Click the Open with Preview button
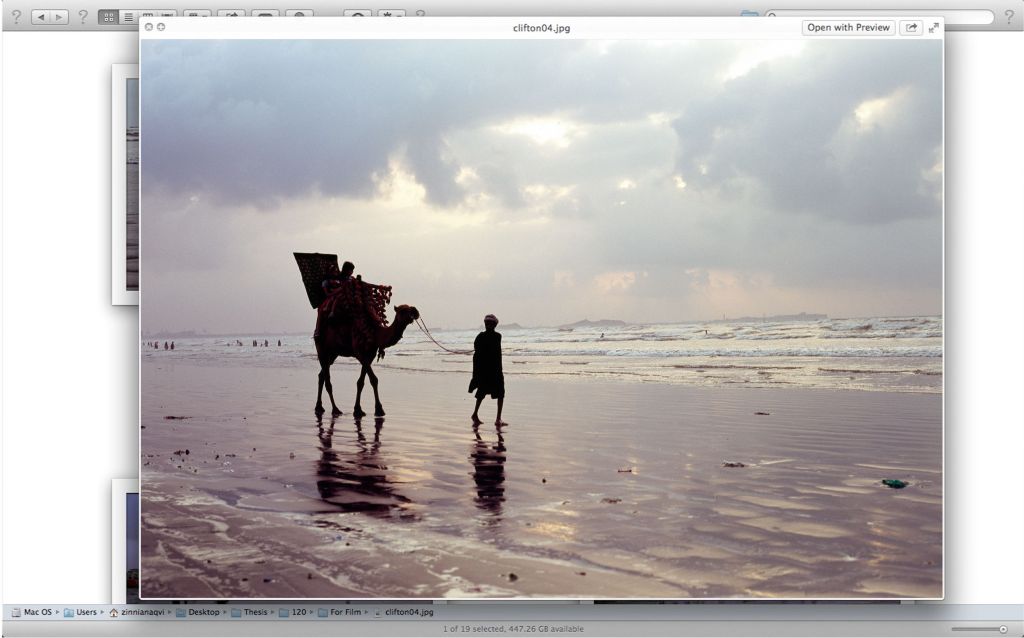 (x=848, y=28)
